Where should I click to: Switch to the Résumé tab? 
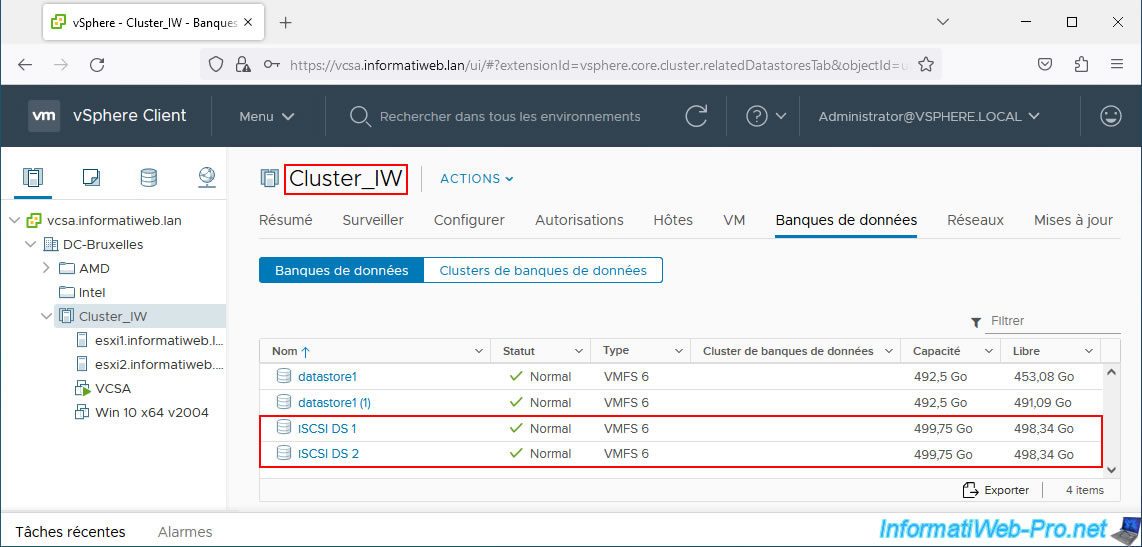(x=286, y=220)
